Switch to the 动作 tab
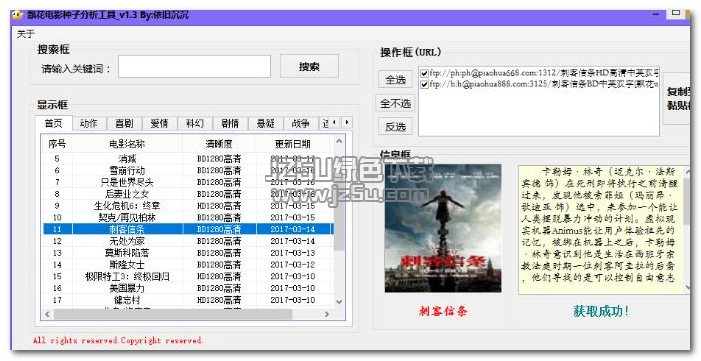701x361 pixels. pyautogui.click(x=89, y=123)
